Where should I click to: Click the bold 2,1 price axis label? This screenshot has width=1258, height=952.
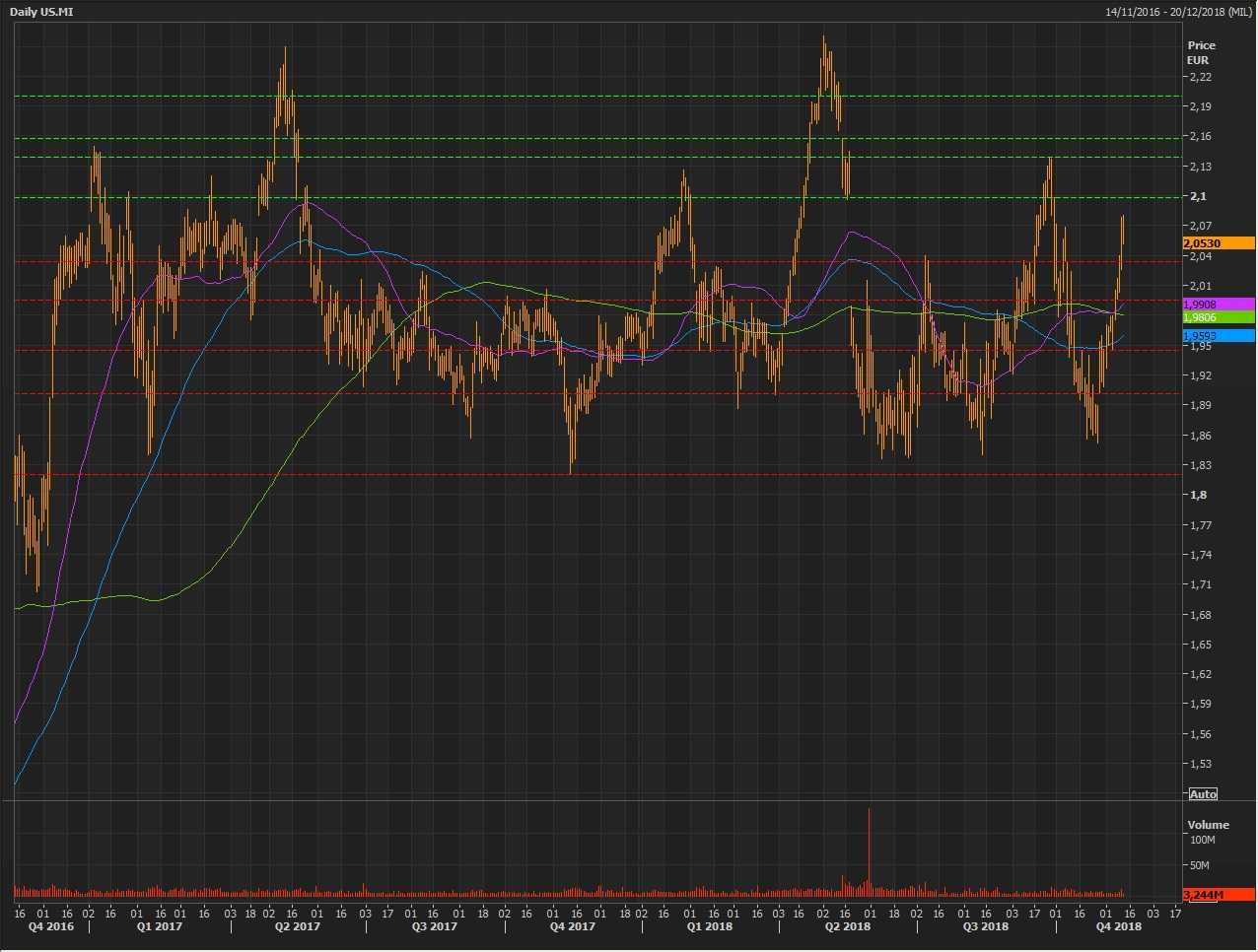tap(1198, 196)
